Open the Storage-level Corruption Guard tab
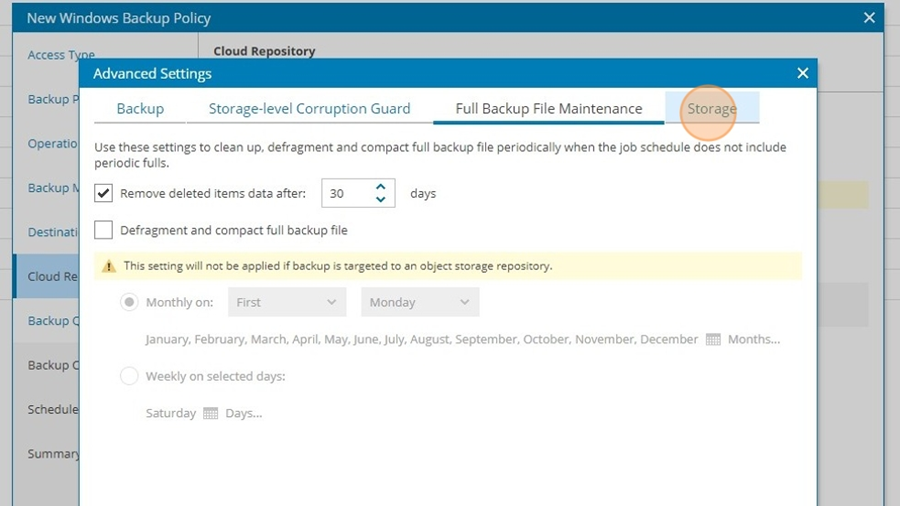 point(309,108)
